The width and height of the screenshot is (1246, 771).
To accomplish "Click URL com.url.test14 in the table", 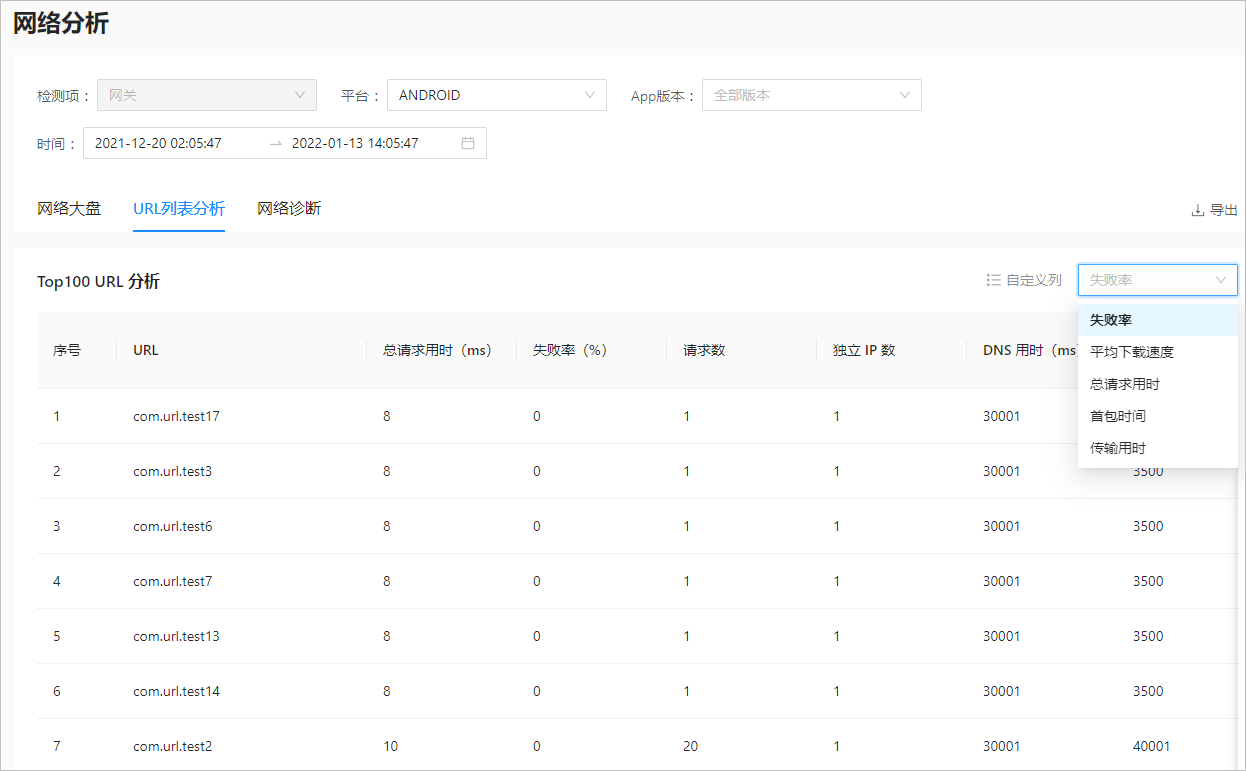I will tap(176, 691).
